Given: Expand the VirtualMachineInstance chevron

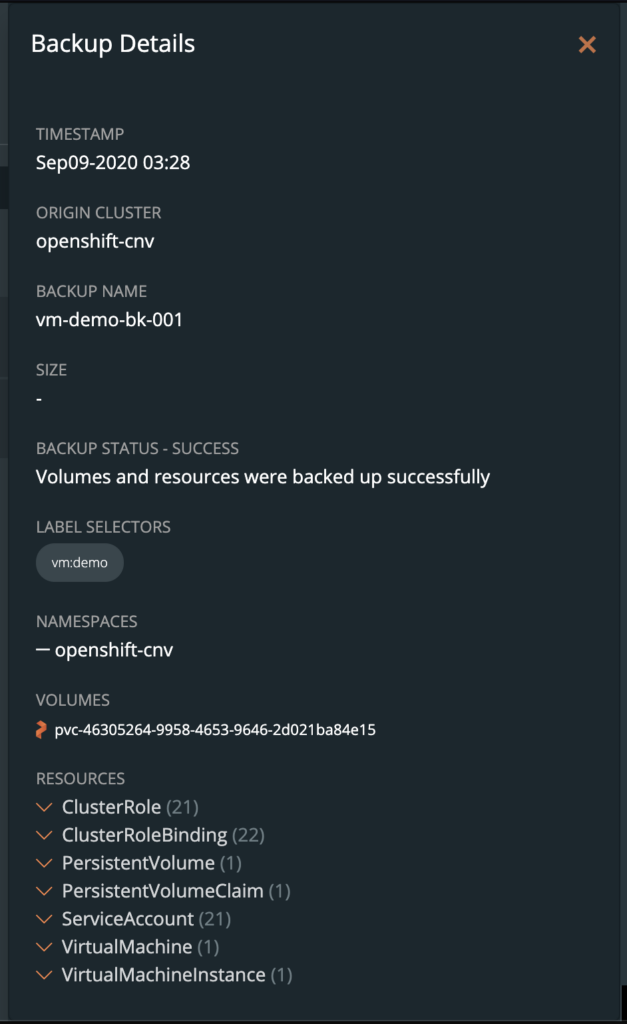Looking at the screenshot, I should [x=44, y=975].
